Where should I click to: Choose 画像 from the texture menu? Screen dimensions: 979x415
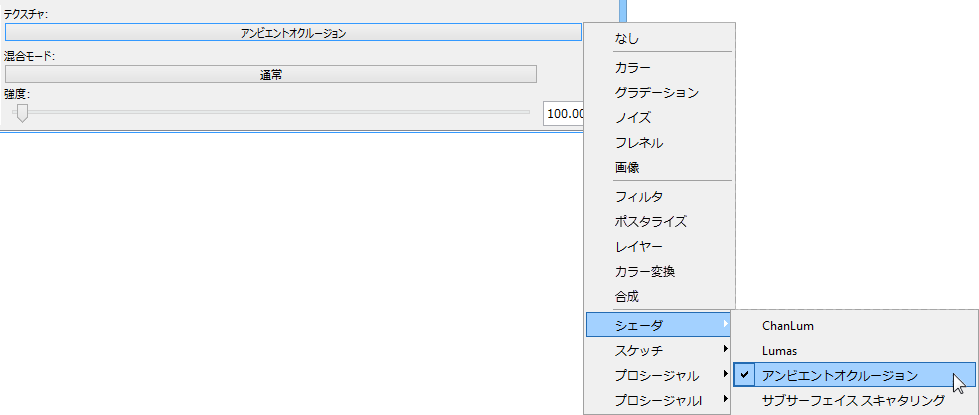(x=659, y=168)
